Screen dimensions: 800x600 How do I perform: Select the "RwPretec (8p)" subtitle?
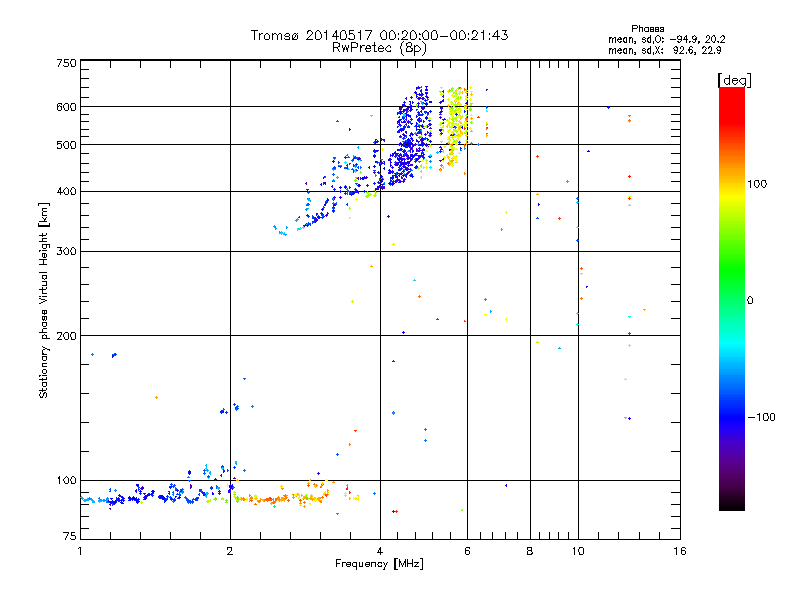tap(379, 48)
